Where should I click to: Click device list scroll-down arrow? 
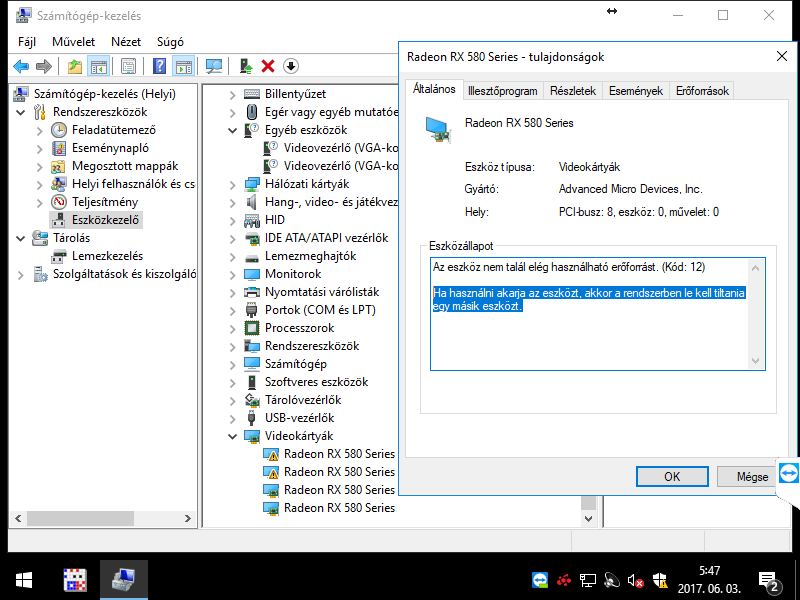[588, 518]
